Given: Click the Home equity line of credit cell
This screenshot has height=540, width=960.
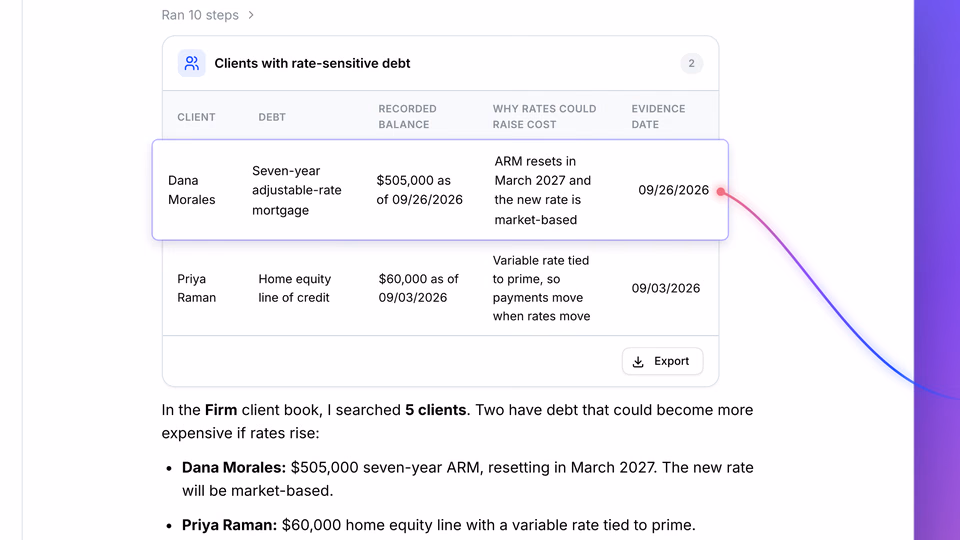Looking at the screenshot, I should coord(294,288).
